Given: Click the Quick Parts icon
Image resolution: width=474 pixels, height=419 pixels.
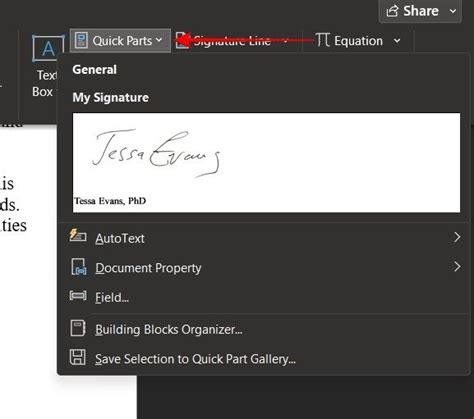Looking at the screenshot, I should point(81,40).
